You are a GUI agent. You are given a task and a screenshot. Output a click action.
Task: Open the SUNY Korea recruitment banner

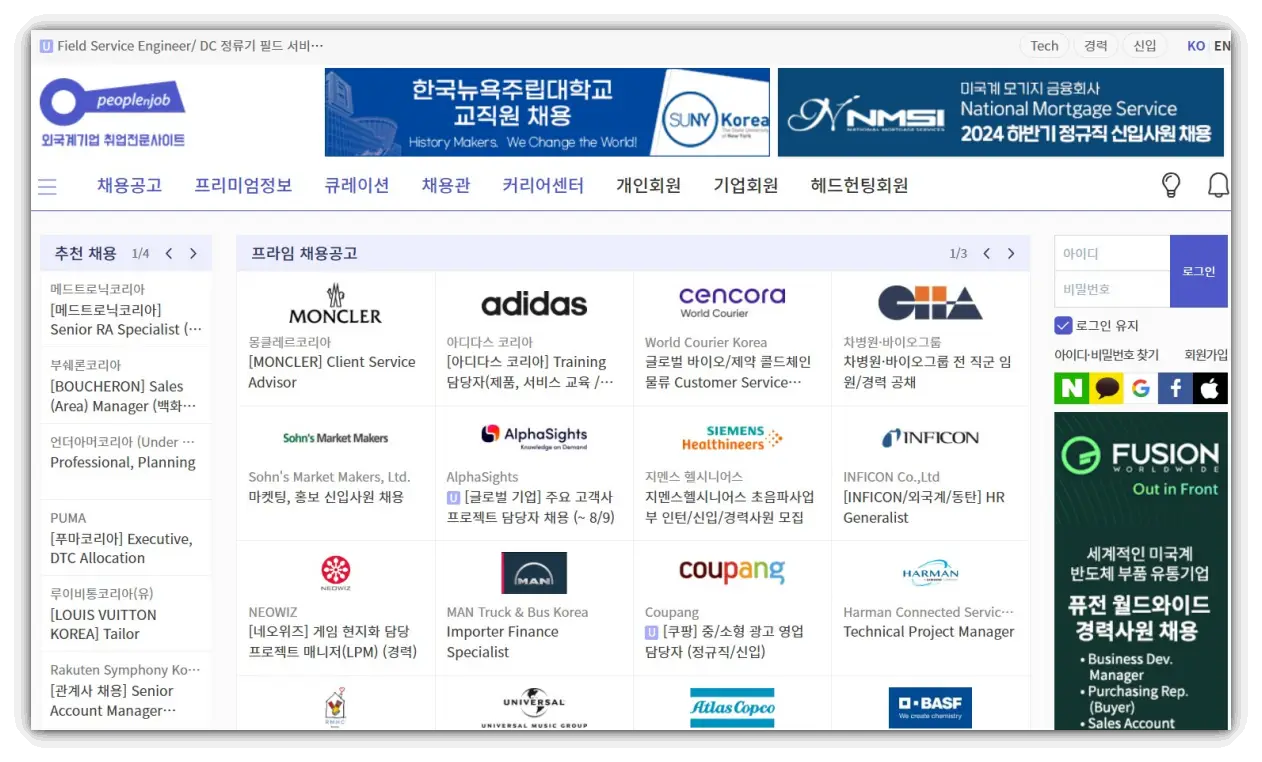[547, 112]
